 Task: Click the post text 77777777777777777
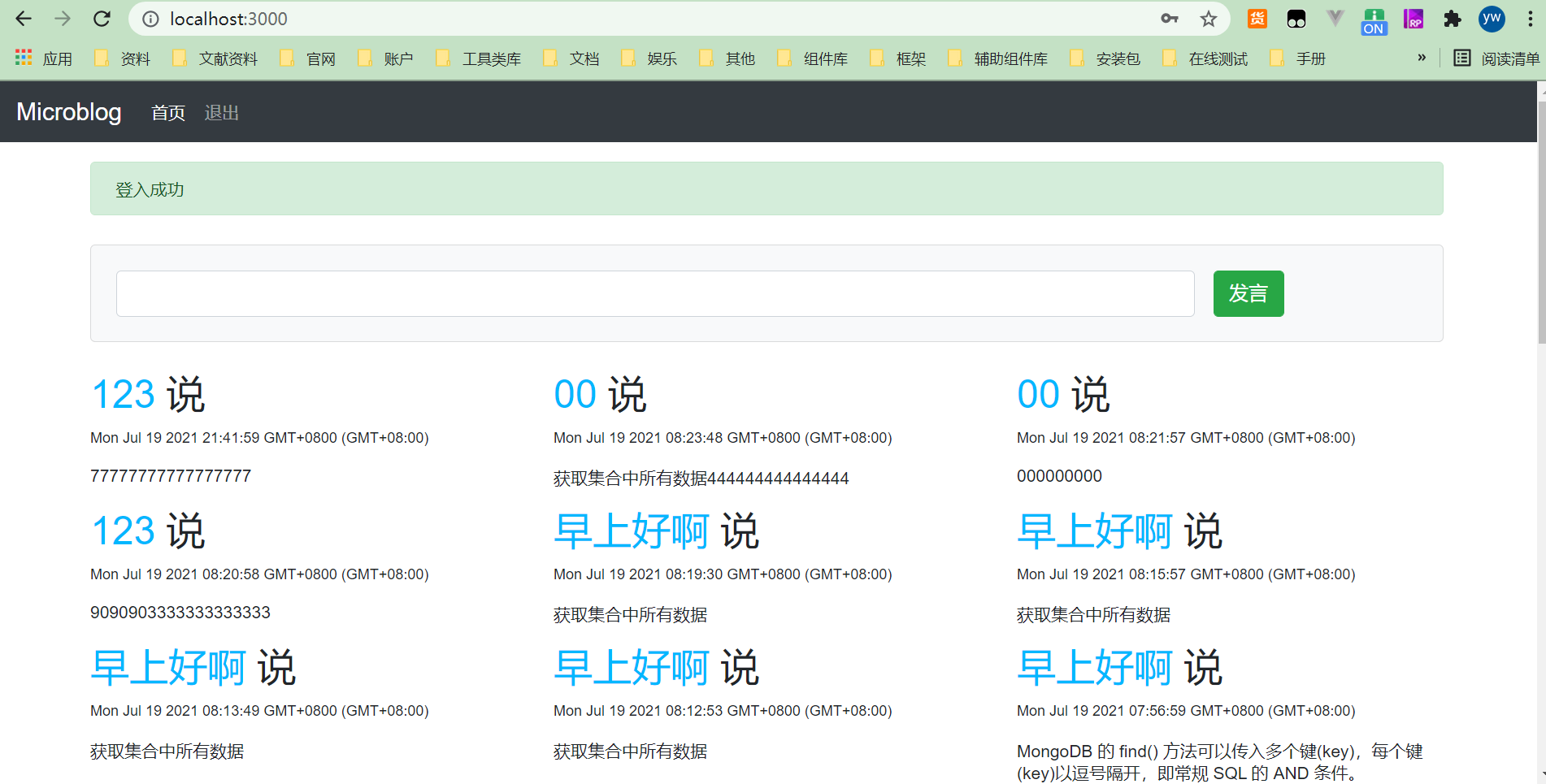click(171, 476)
